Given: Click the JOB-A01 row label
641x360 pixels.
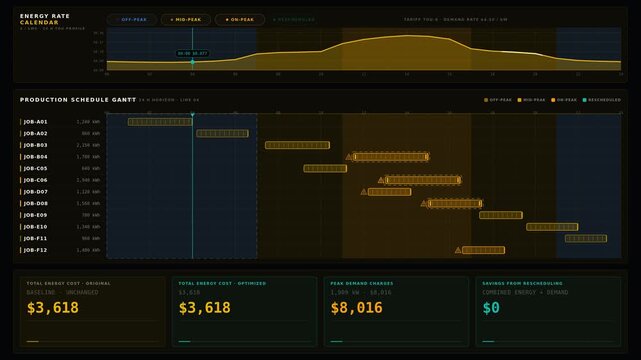Looking at the screenshot, I should click(x=35, y=122).
